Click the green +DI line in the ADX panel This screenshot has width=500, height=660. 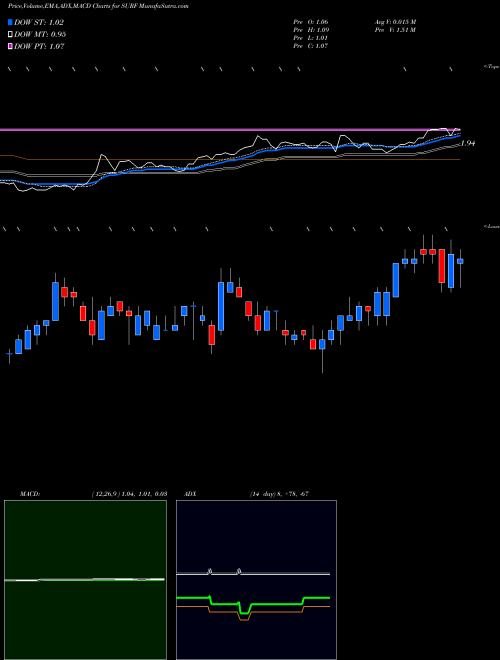pos(274,604)
